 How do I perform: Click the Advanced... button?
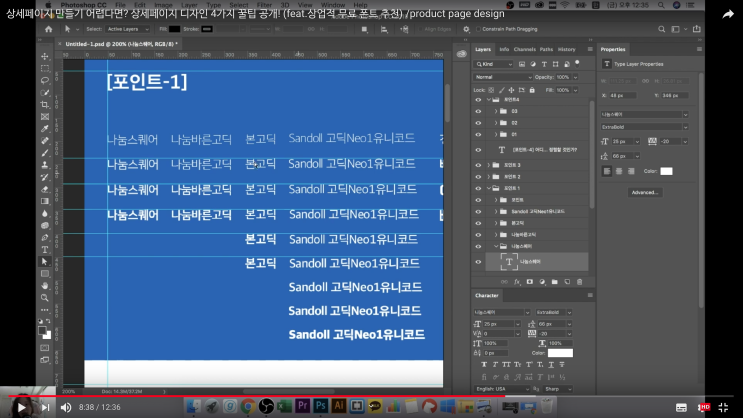(x=644, y=192)
